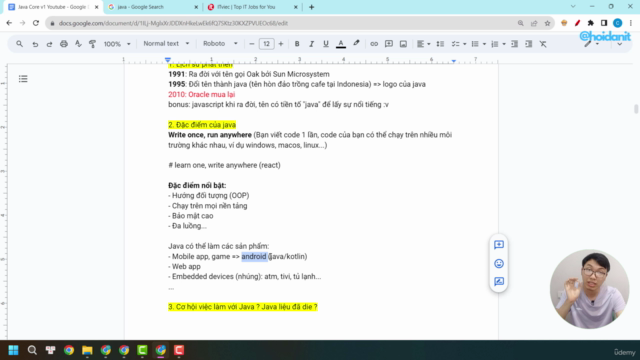The height and width of the screenshot is (360, 640).
Task: Open the highlight color picker
Action: (x=356, y=43)
